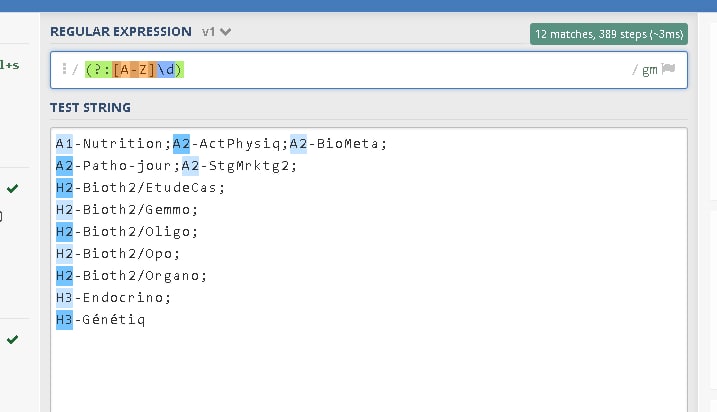Open the regex flags via the flag icon
Screen dimensions: 717x412
pyautogui.click(x=668, y=69)
